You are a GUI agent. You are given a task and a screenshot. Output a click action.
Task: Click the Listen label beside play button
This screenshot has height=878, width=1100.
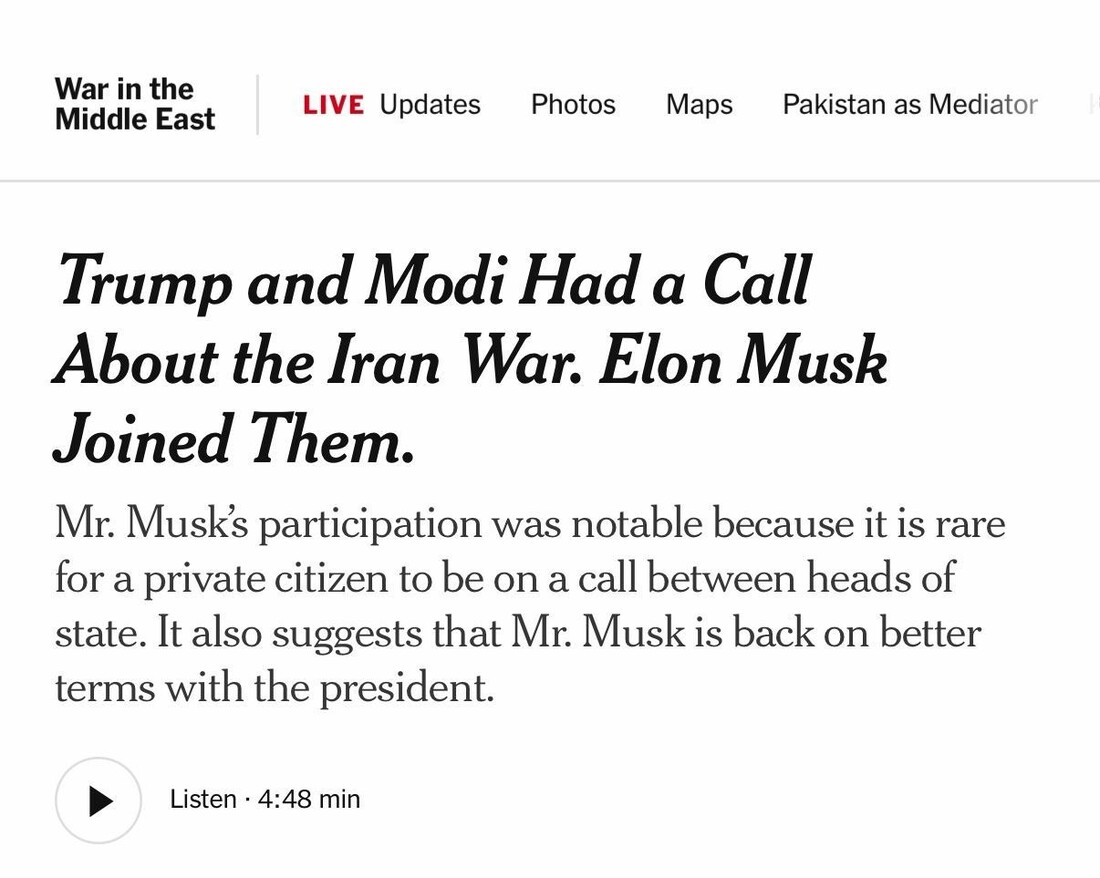pyautogui.click(x=203, y=800)
